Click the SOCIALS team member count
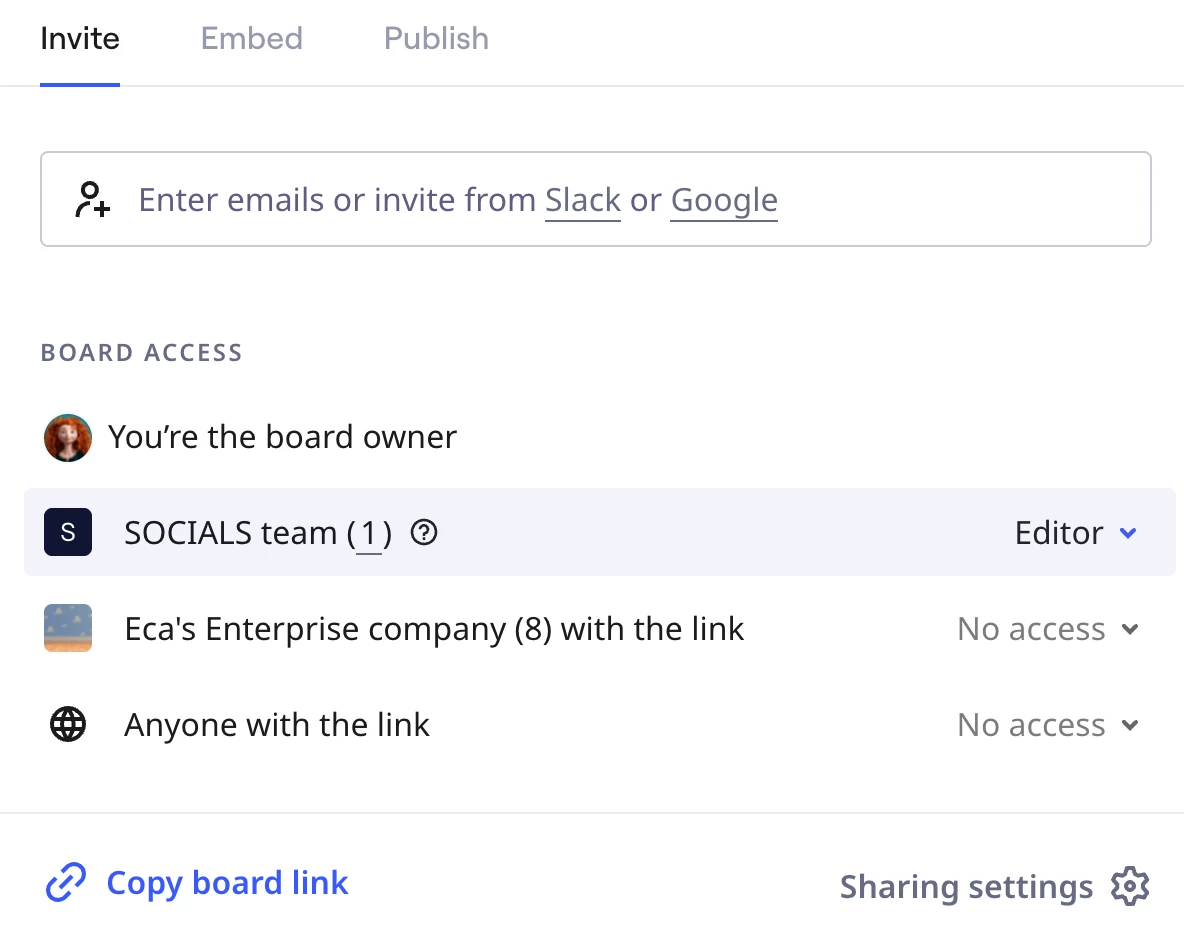The width and height of the screenshot is (1184, 932). point(369,533)
